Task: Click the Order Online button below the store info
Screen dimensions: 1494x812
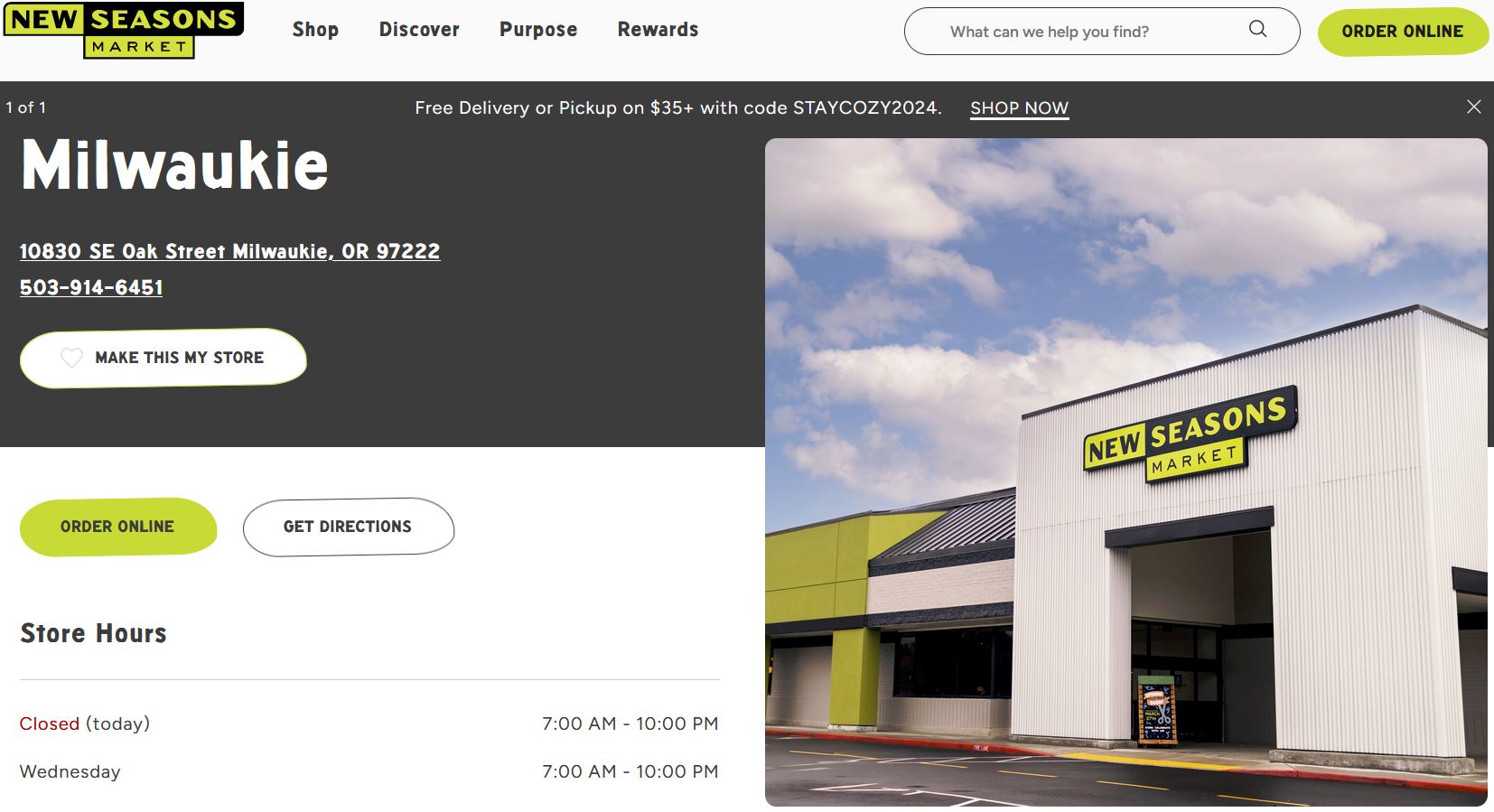Action: (118, 527)
